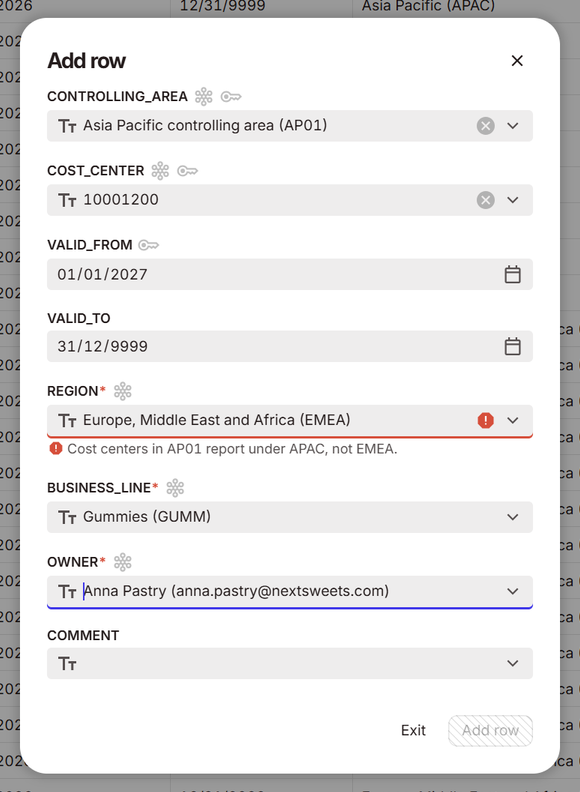Clear the COST_CENTER value 10001200
Screen dimensions: 580x792
(x=486, y=200)
